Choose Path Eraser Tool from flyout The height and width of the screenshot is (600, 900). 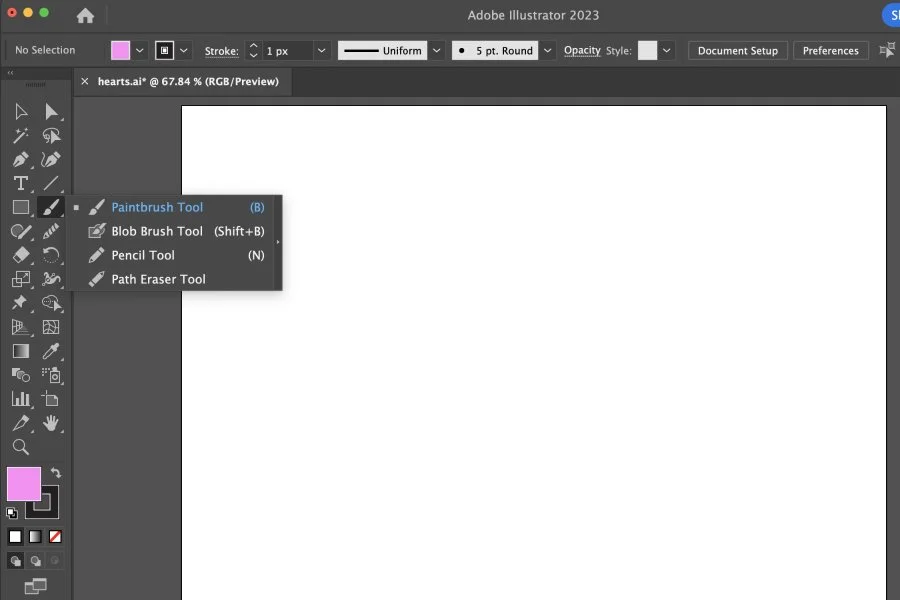(170, 279)
